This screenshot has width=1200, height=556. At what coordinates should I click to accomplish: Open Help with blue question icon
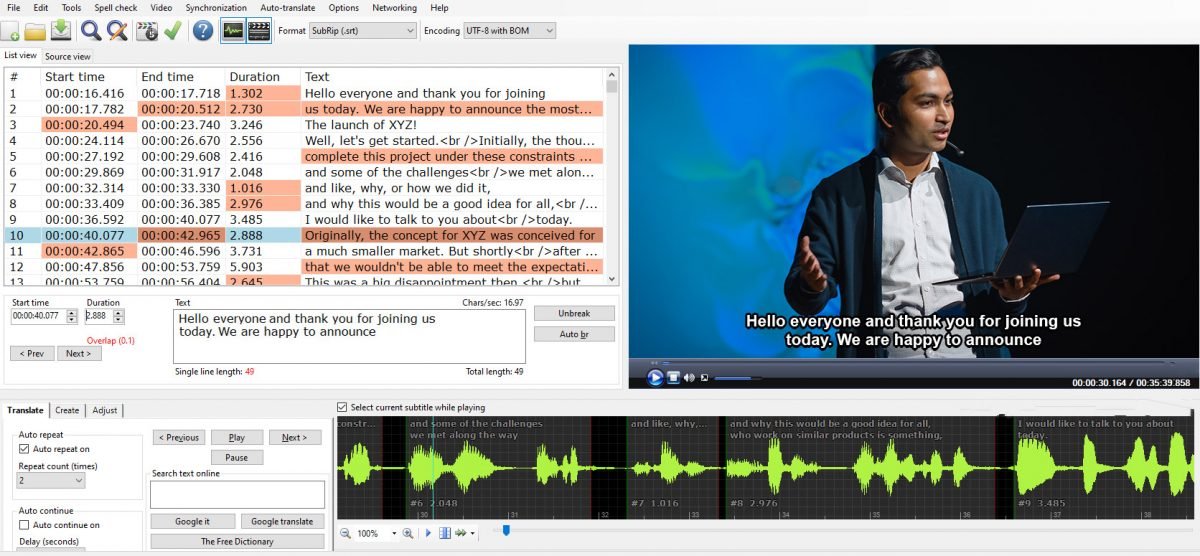(x=203, y=31)
